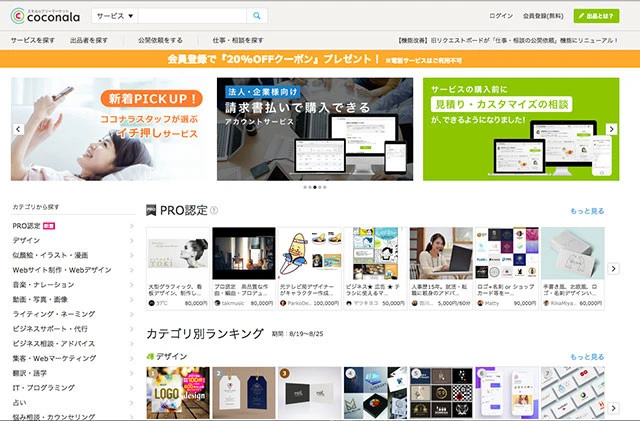Open the rank 2 hang tag design thumbnail
The height and width of the screenshot is (421, 640).
point(244,392)
